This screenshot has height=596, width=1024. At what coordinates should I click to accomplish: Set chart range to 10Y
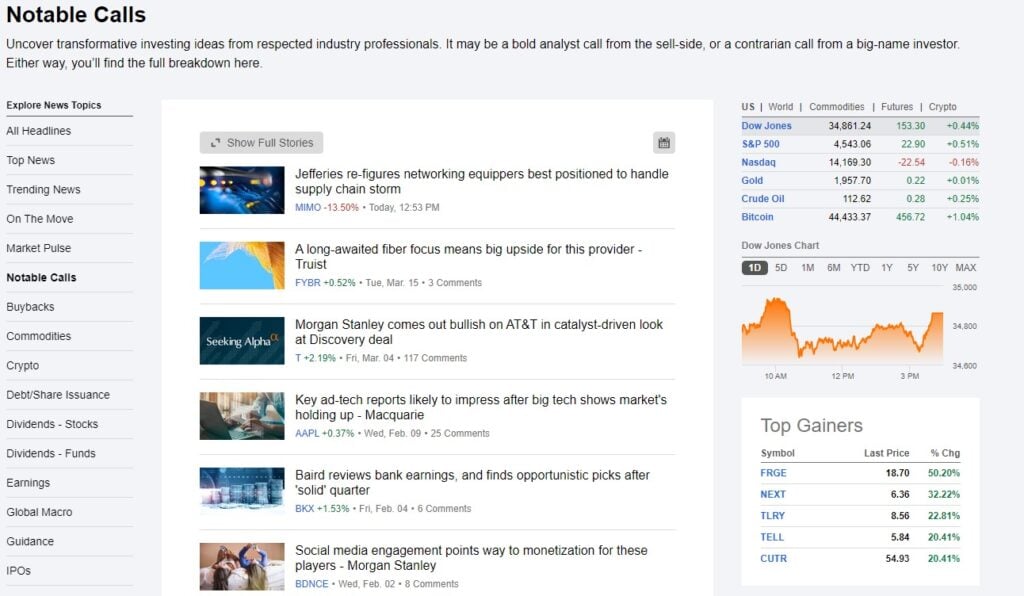939,268
